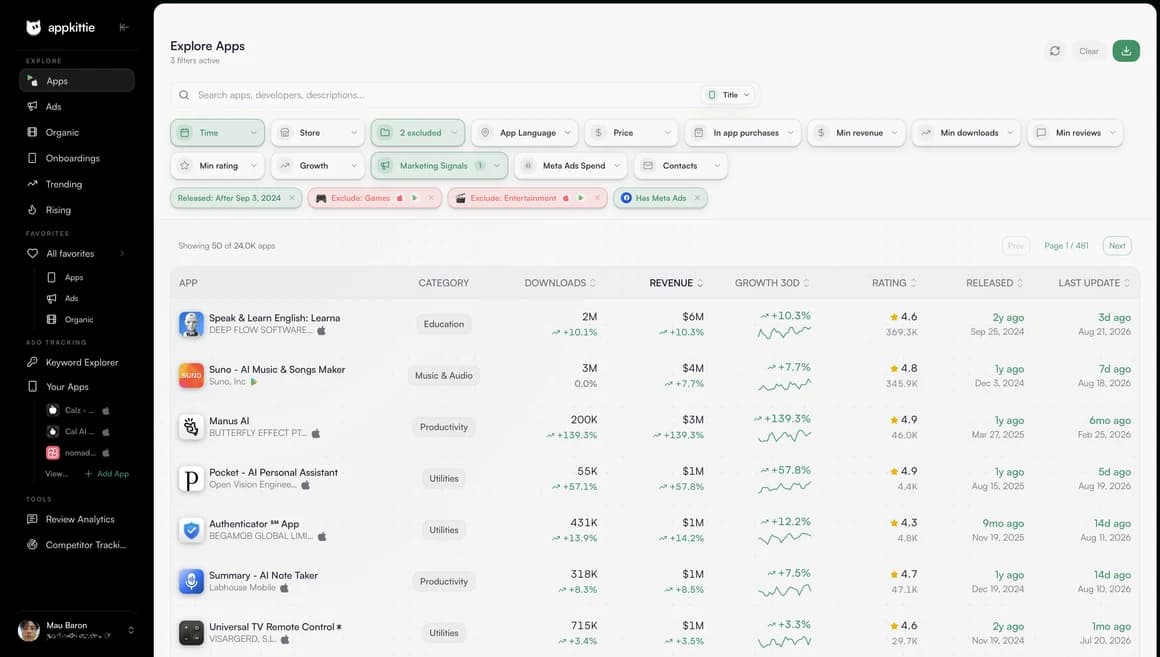The width and height of the screenshot is (1160, 657).
Task: Open Min rating filter
Action: 218,166
